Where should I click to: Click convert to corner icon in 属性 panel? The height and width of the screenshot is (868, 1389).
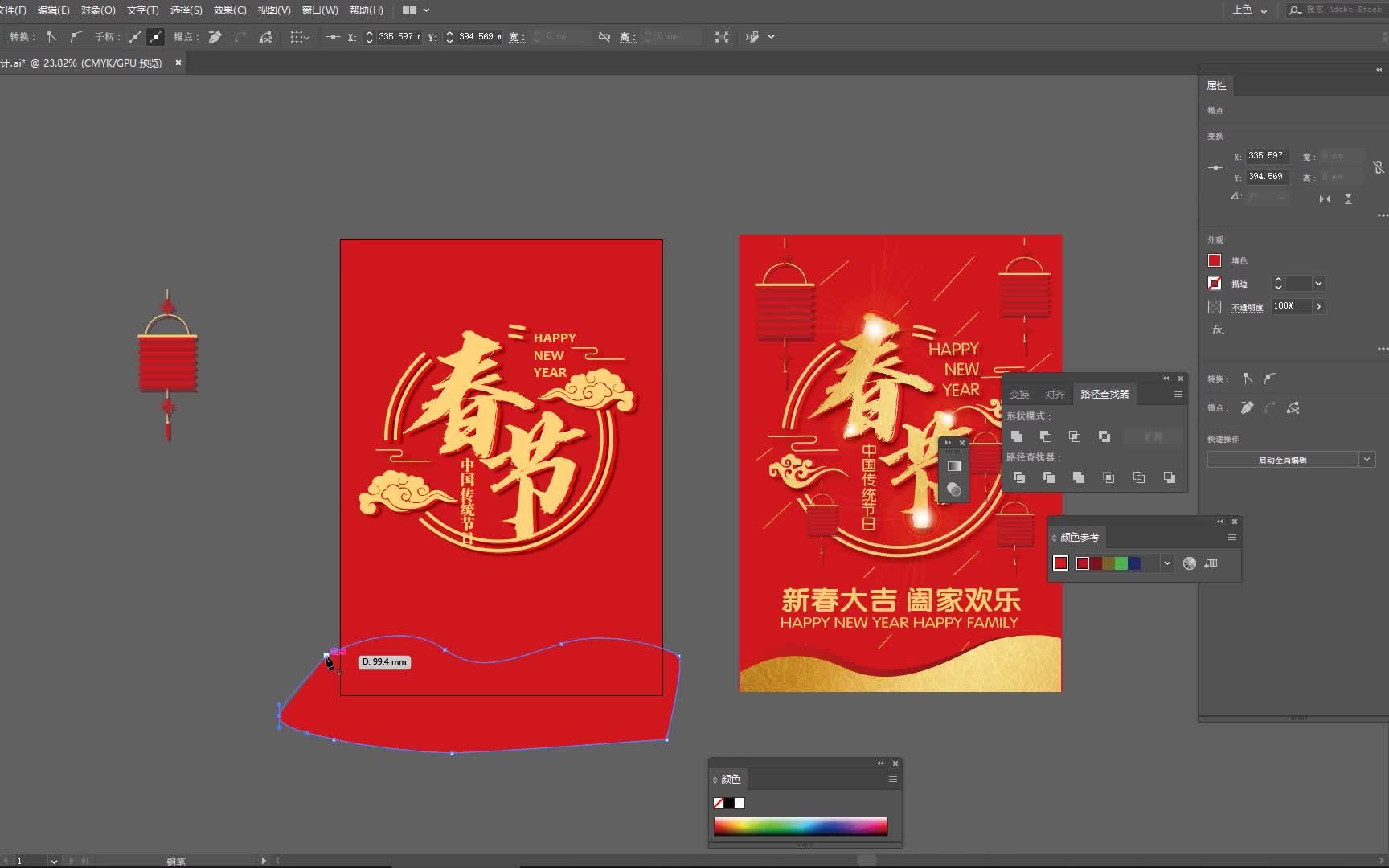(x=1248, y=379)
